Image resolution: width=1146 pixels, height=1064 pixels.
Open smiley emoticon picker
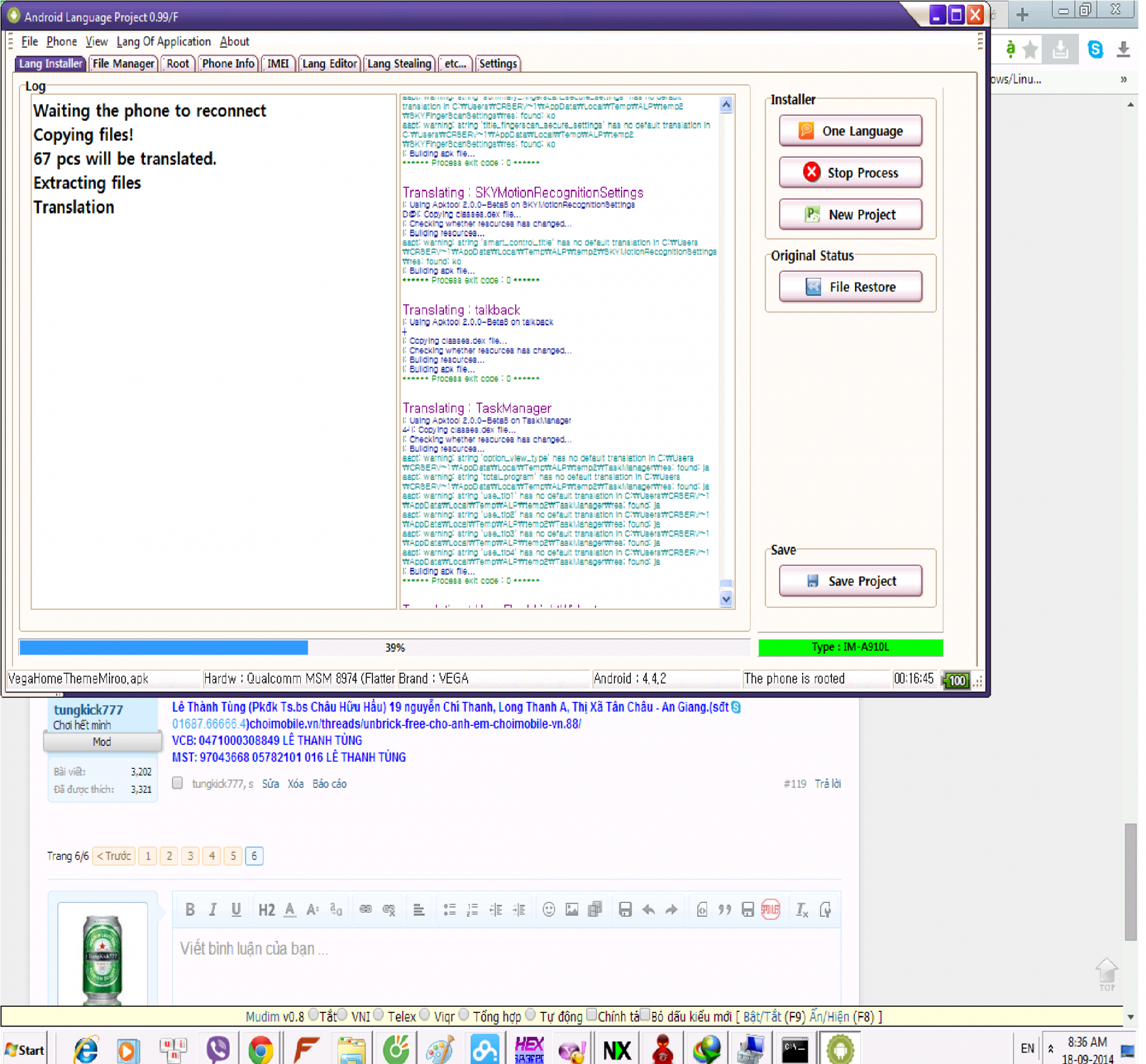548,909
